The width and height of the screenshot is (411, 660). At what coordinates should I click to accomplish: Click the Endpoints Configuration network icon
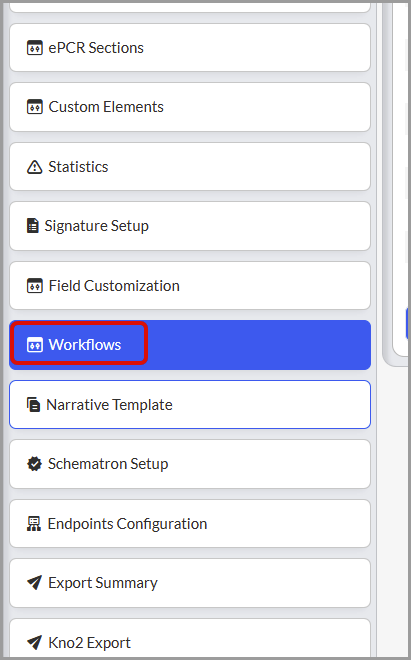coord(34,524)
